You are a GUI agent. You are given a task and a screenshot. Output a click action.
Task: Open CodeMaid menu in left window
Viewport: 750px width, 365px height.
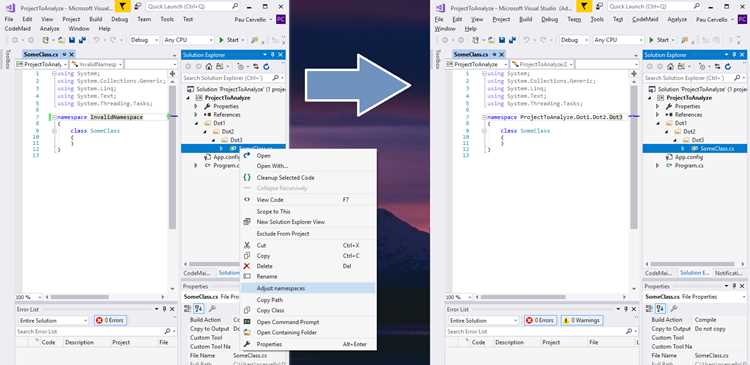pos(18,29)
